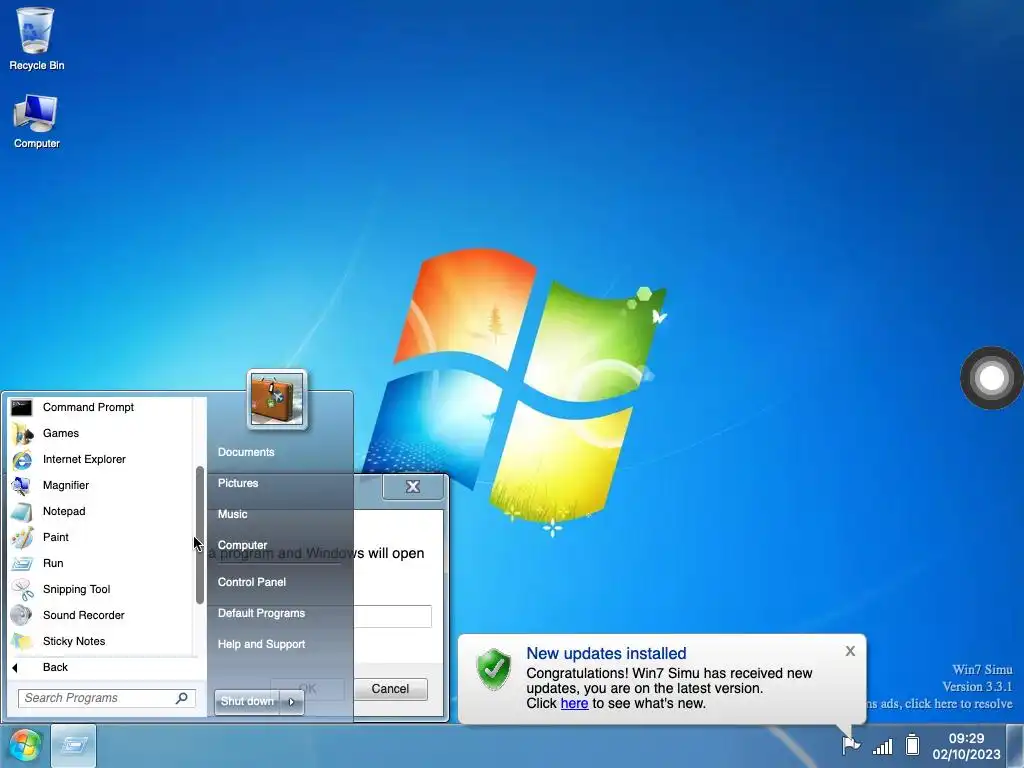Click the search magnifying glass icon

coord(182,698)
